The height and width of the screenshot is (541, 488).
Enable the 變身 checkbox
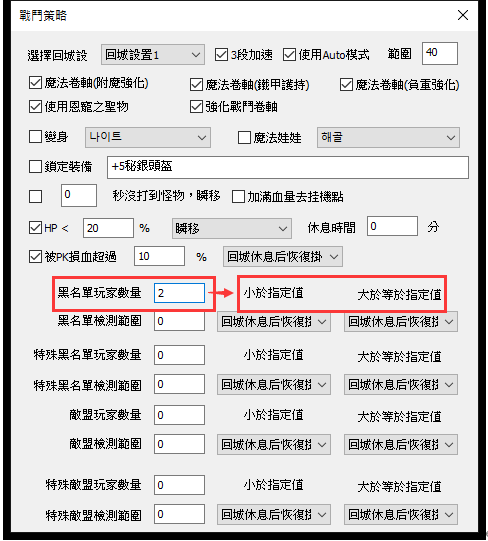pyautogui.click(x=35, y=137)
